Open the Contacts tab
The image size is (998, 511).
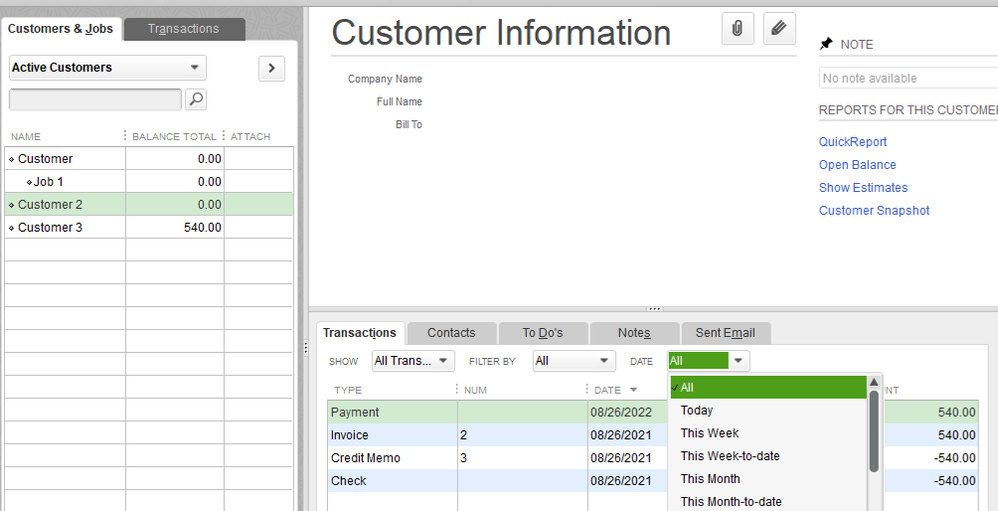point(451,333)
